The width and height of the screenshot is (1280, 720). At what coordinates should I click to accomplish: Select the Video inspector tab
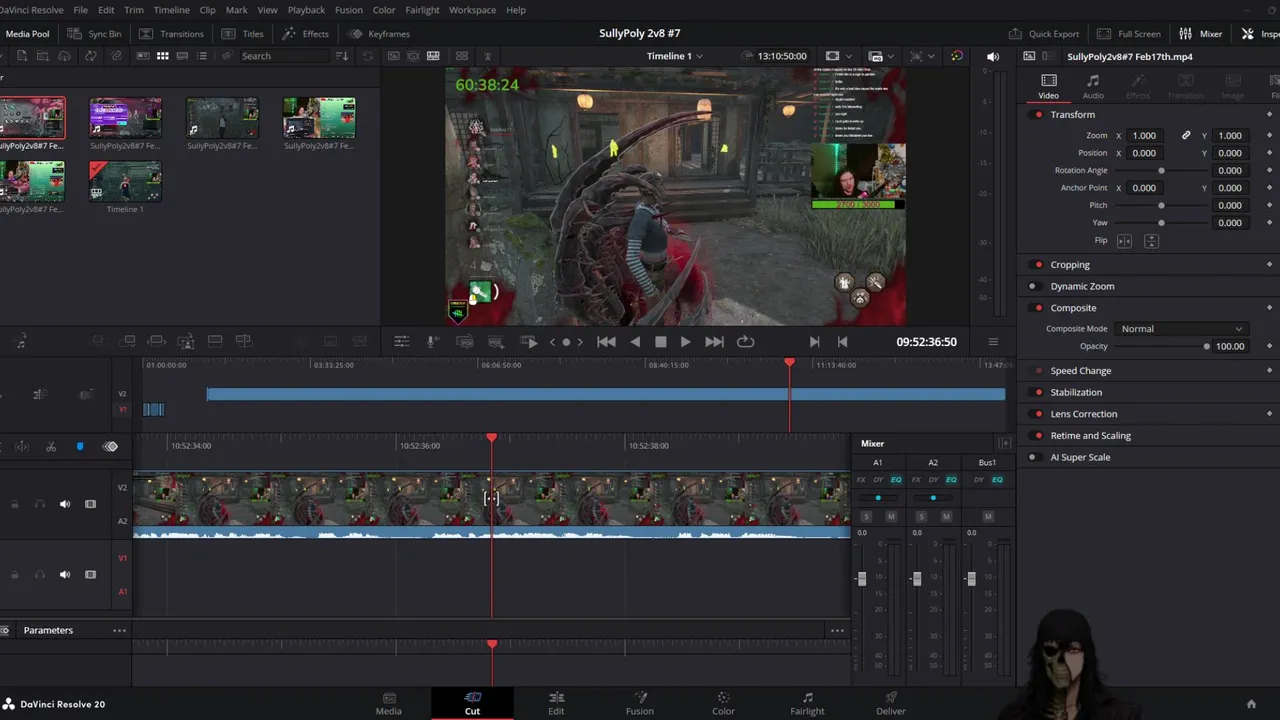[x=1048, y=86]
